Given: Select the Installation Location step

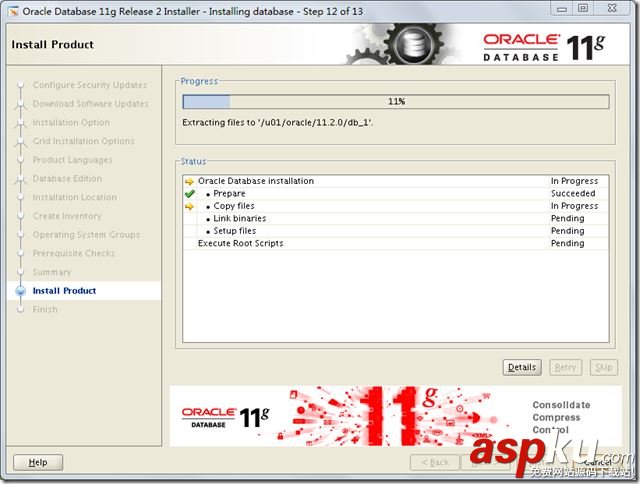Looking at the screenshot, I should pos(74,197).
